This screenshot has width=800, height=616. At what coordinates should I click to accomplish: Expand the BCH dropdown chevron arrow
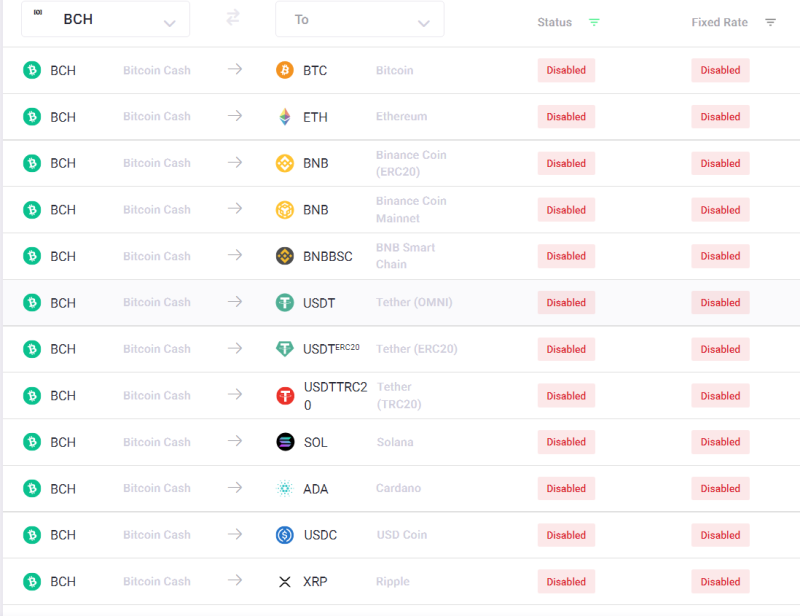[x=169, y=23]
